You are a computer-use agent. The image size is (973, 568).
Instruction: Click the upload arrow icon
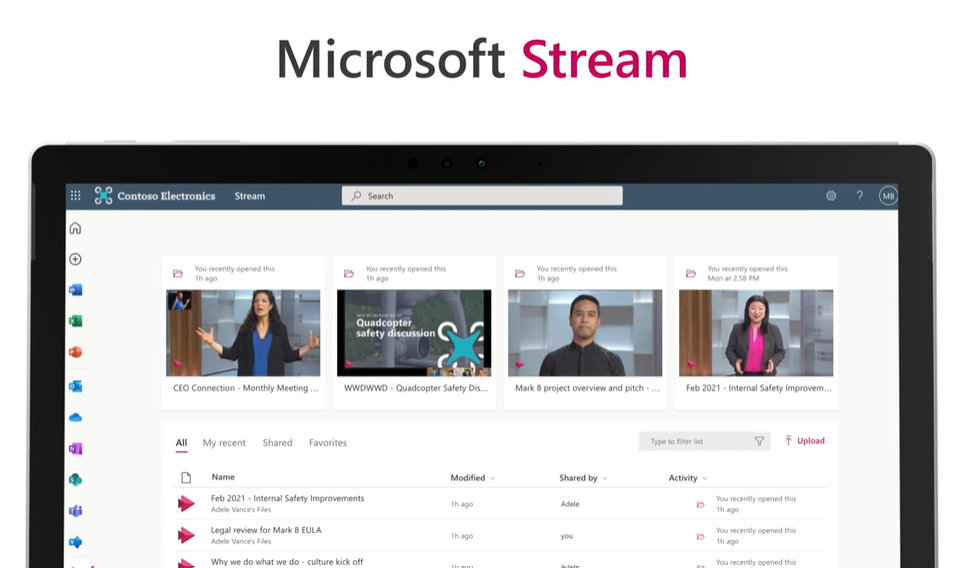788,441
